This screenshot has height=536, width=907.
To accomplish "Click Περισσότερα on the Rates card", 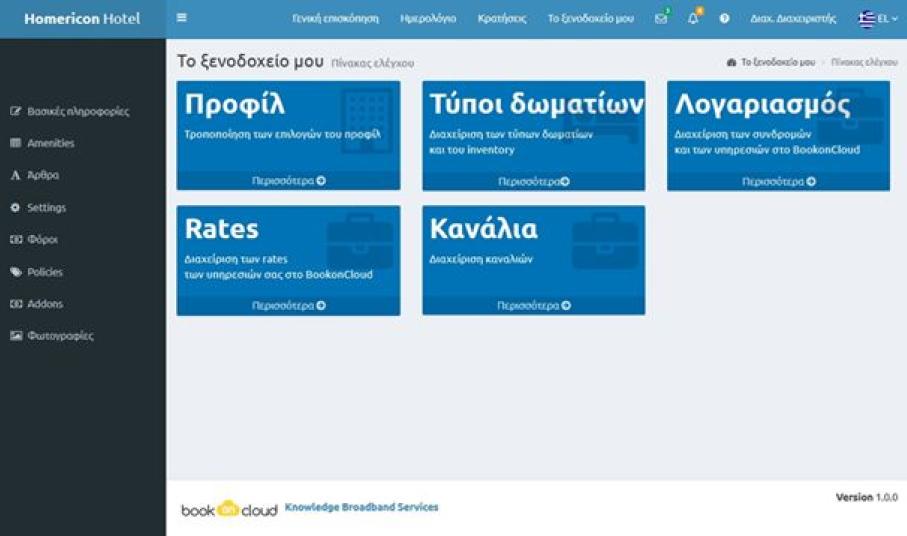I will (288, 306).
